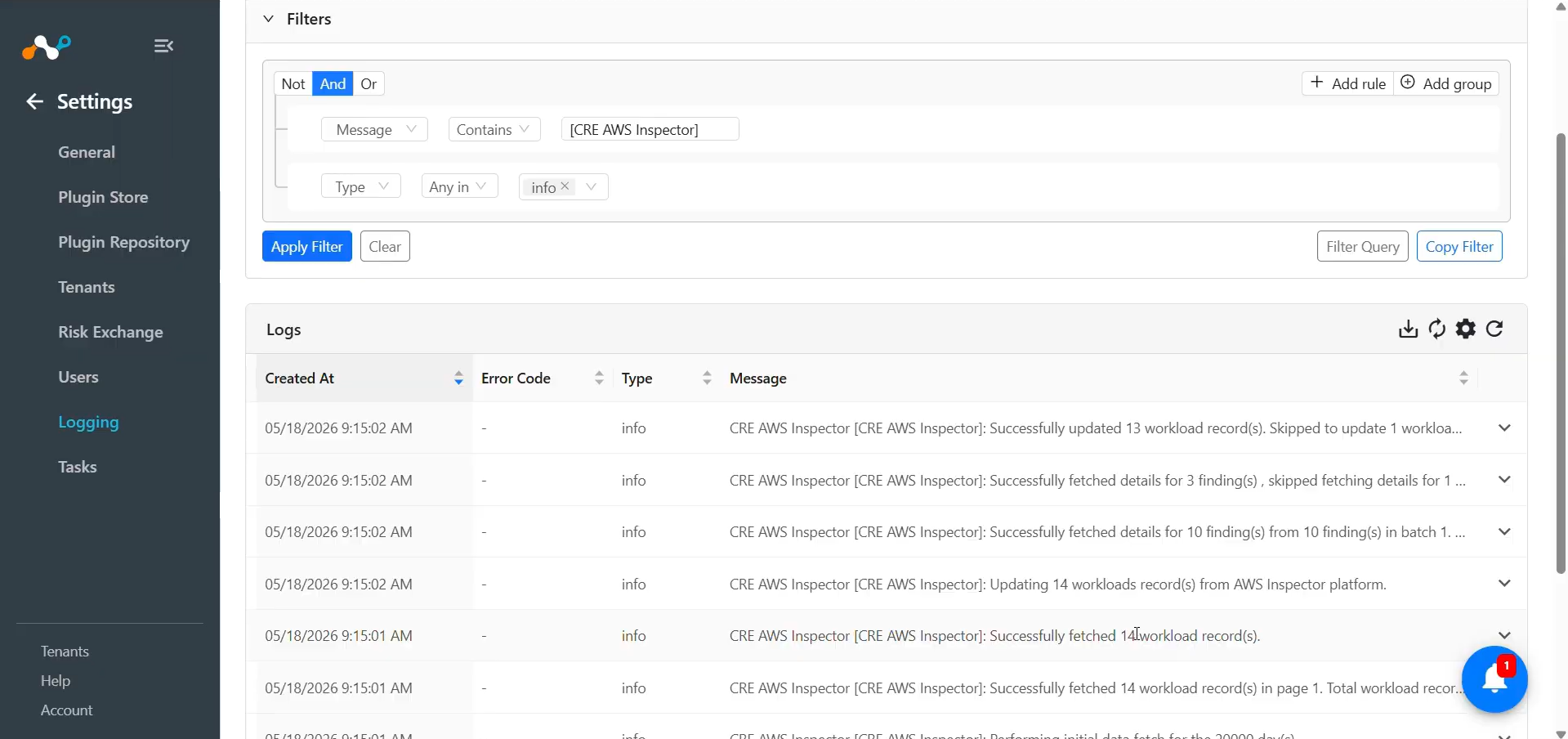The image size is (1568, 739).
Task: Open the bottom Tenants link
Action: 65,652
